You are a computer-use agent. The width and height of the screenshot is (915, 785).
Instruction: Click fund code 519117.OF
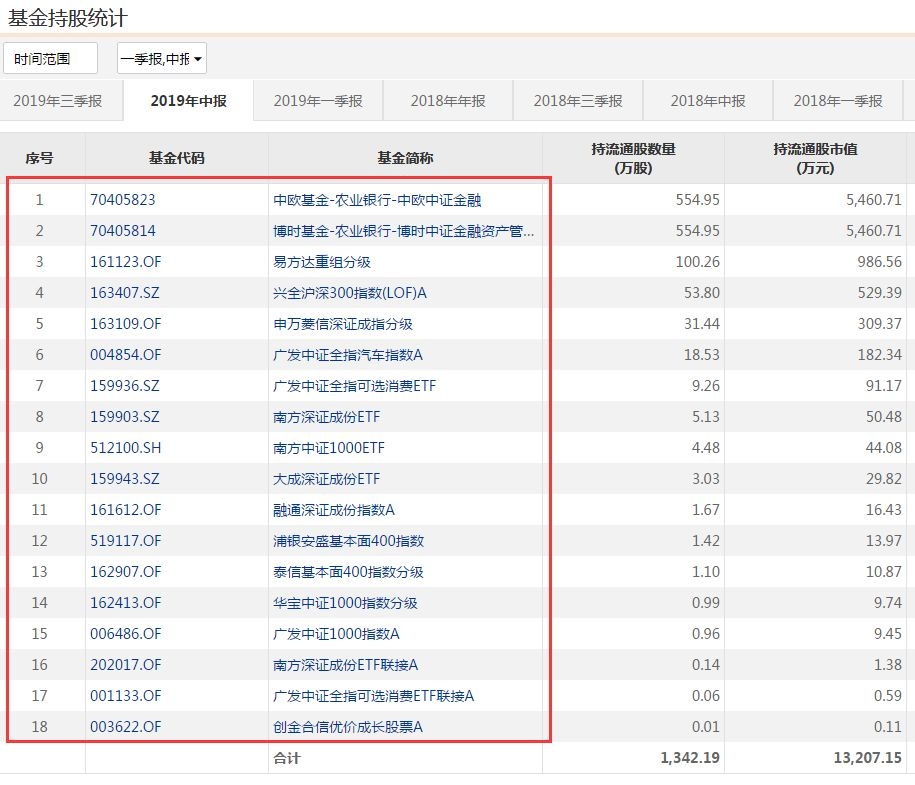[x=125, y=541]
